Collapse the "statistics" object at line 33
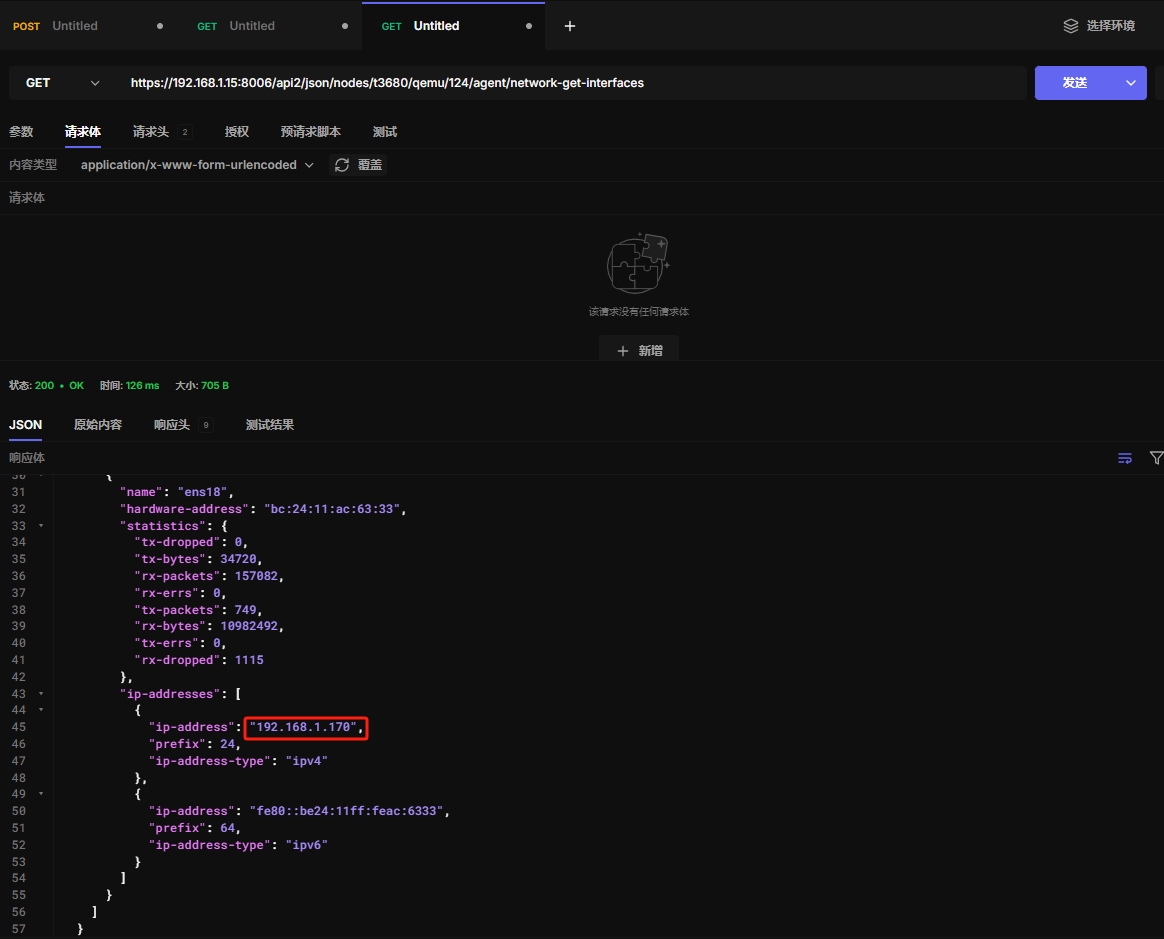 (41, 526)
